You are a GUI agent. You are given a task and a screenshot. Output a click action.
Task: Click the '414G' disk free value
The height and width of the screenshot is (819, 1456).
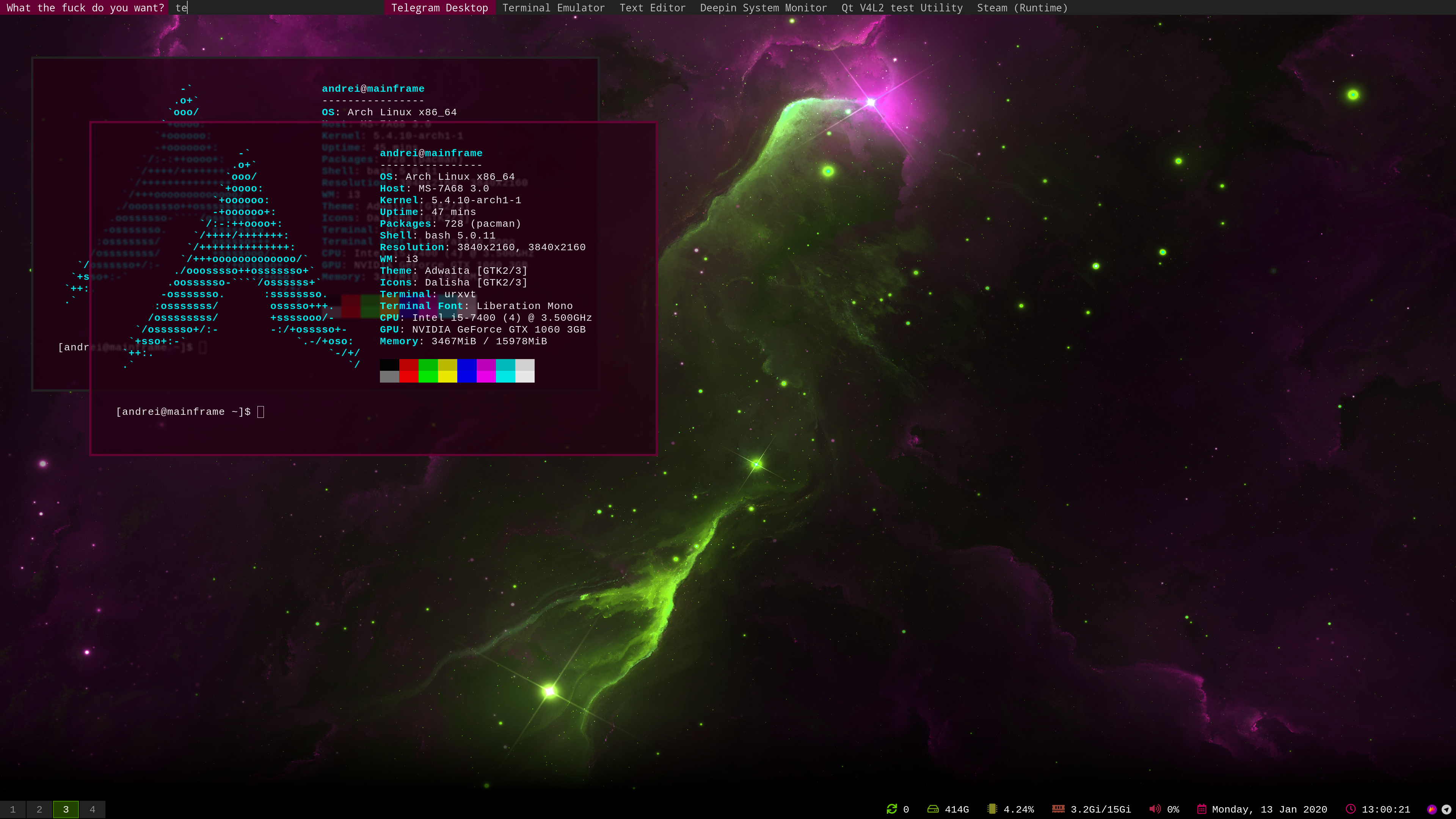tap(957, 810)
